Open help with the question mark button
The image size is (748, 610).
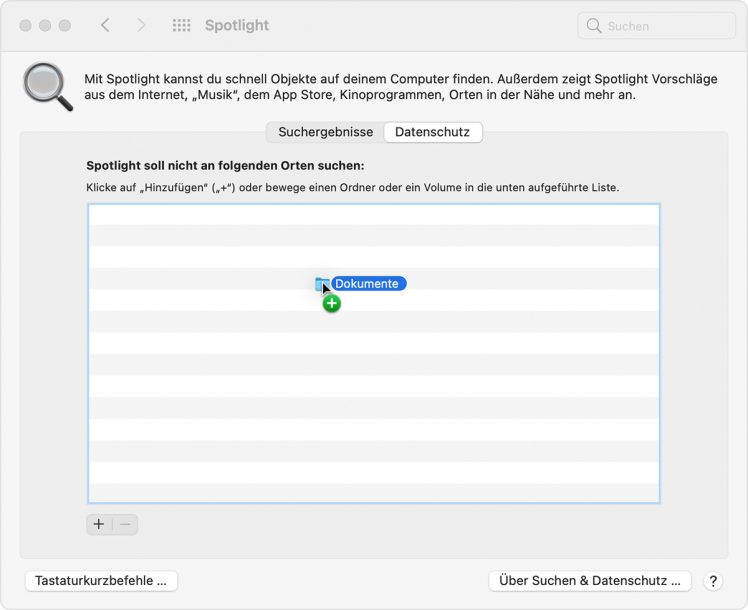[x=713, y=581]
